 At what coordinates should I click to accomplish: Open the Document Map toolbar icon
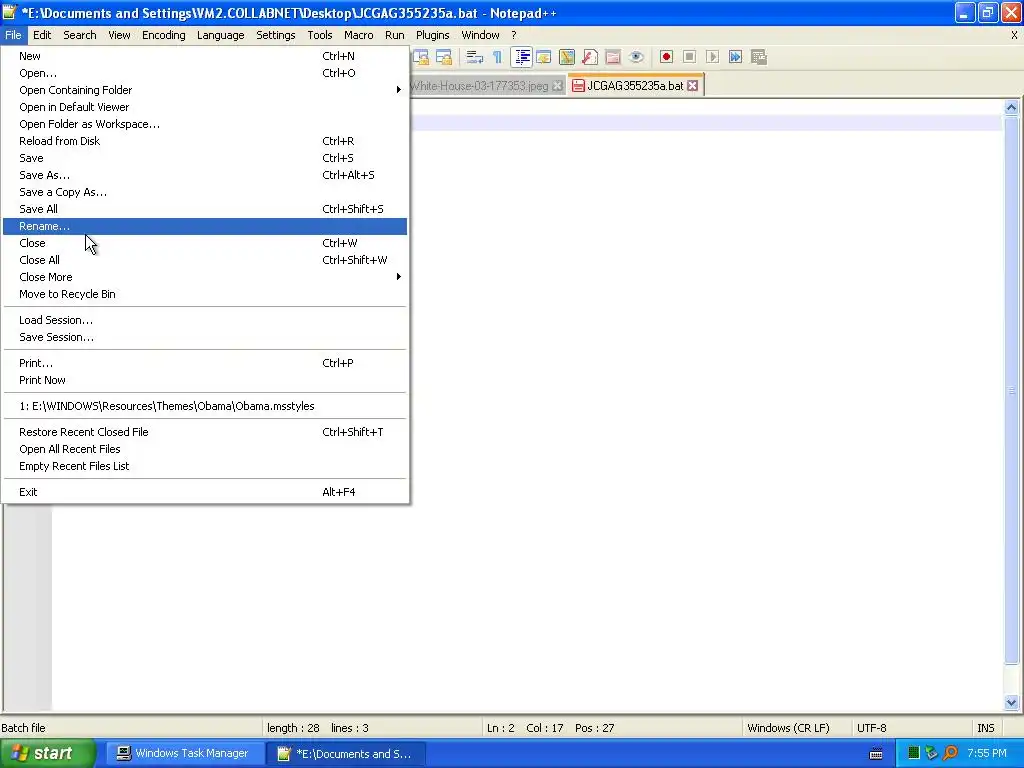click(567, 57)
